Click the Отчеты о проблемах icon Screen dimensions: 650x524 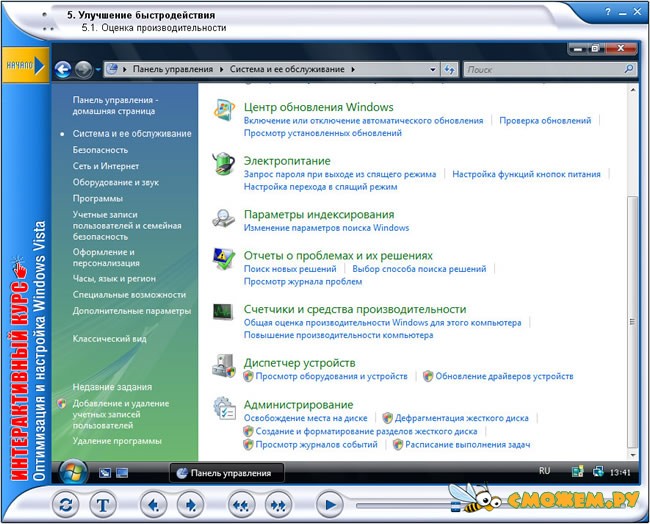224,259
